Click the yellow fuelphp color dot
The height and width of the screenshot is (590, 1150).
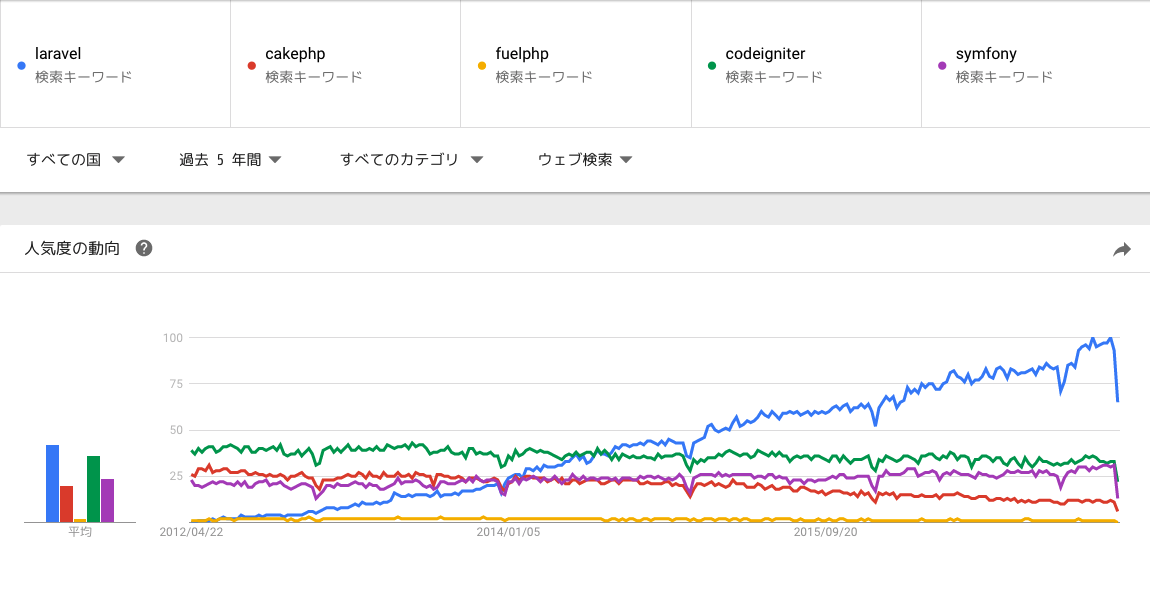[x=482, y=65]
